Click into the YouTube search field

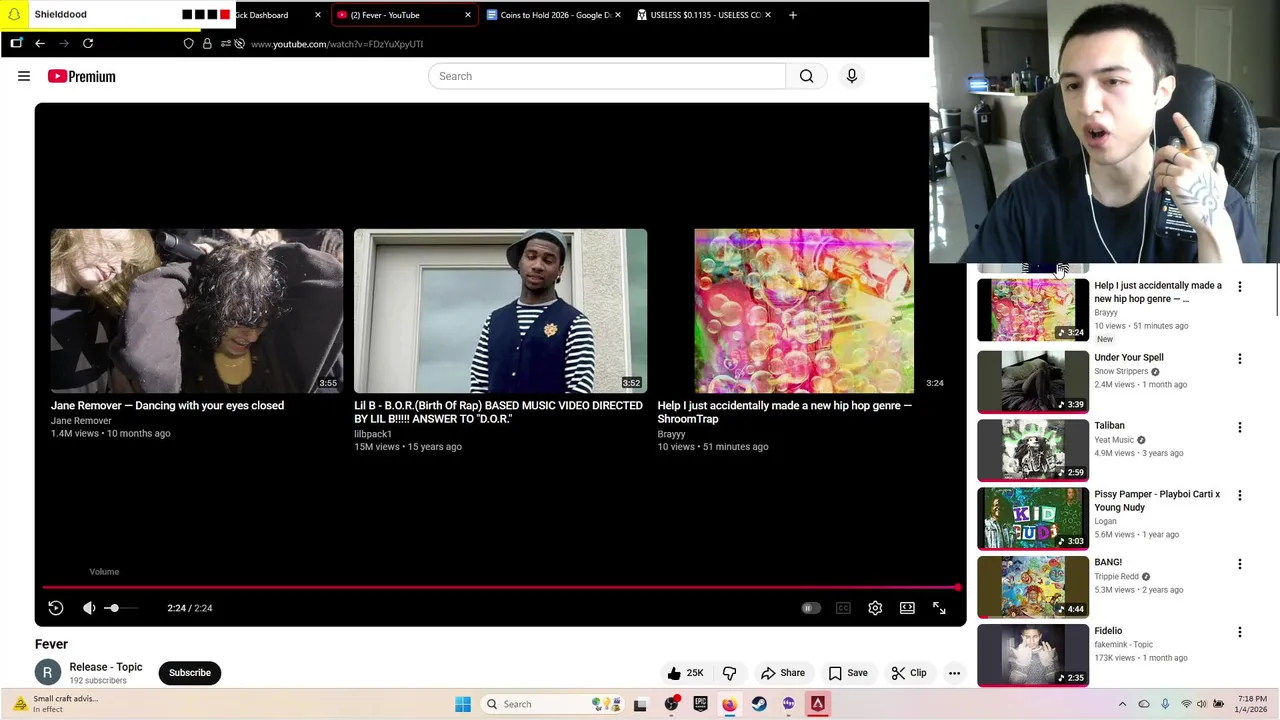[x=607, y=76]
